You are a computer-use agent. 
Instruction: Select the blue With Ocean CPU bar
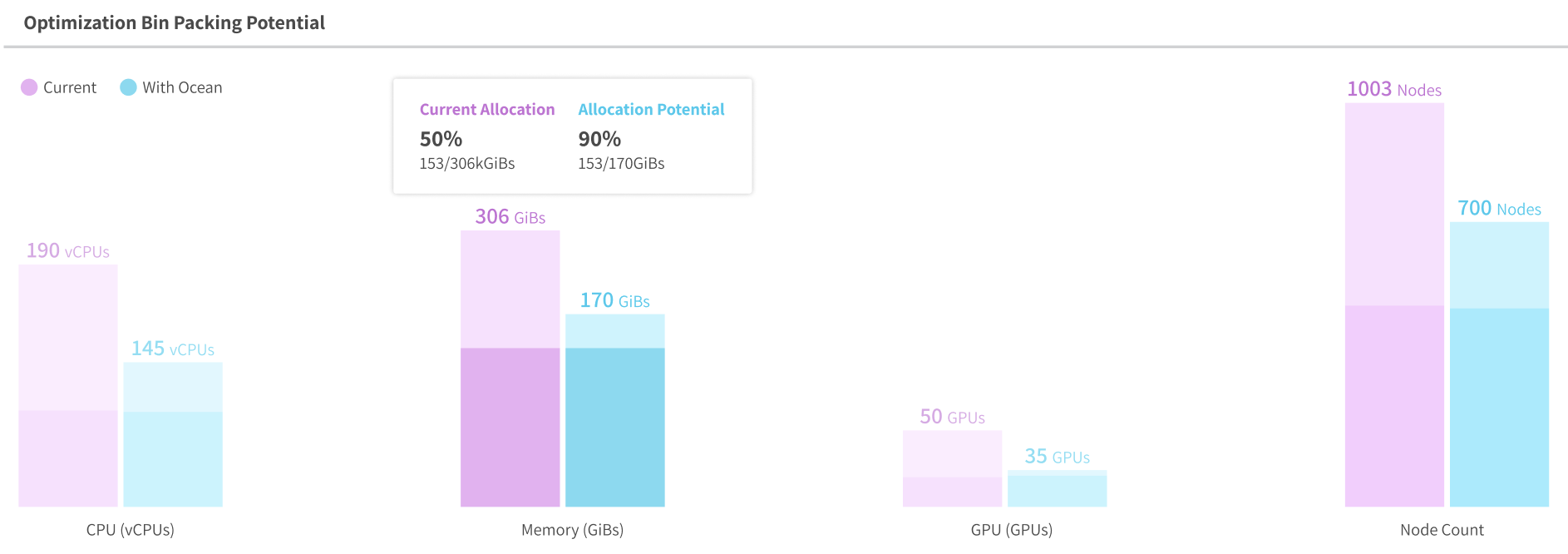[x=173, y=434]
